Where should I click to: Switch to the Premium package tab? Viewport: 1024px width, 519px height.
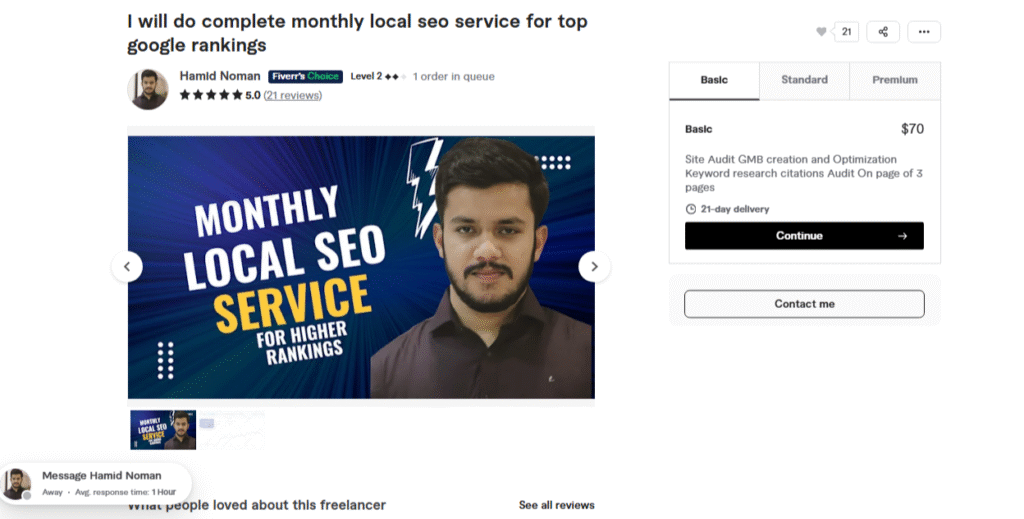point(894,80)
